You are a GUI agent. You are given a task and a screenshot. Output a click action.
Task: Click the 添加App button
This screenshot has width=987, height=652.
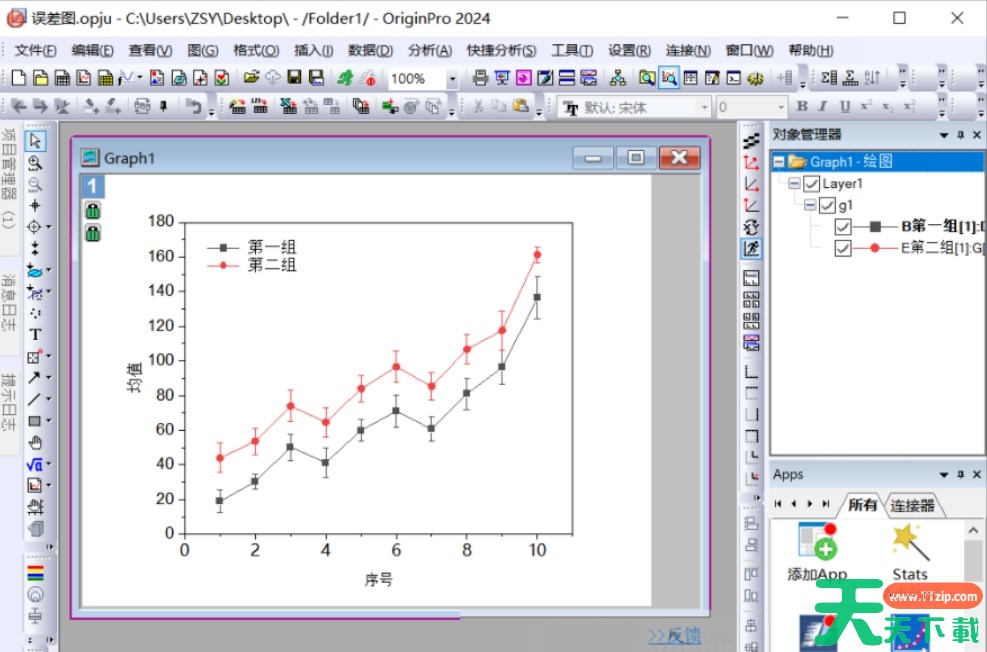tap(817, 552)
